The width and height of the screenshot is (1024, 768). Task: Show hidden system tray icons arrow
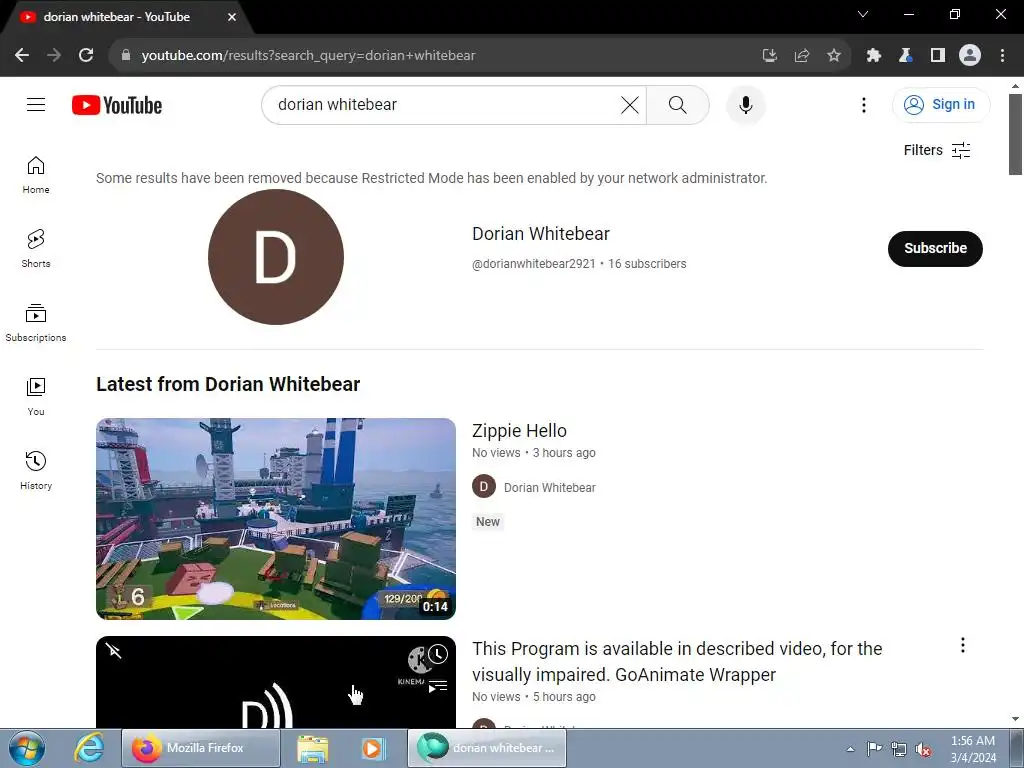coord(850,749)
